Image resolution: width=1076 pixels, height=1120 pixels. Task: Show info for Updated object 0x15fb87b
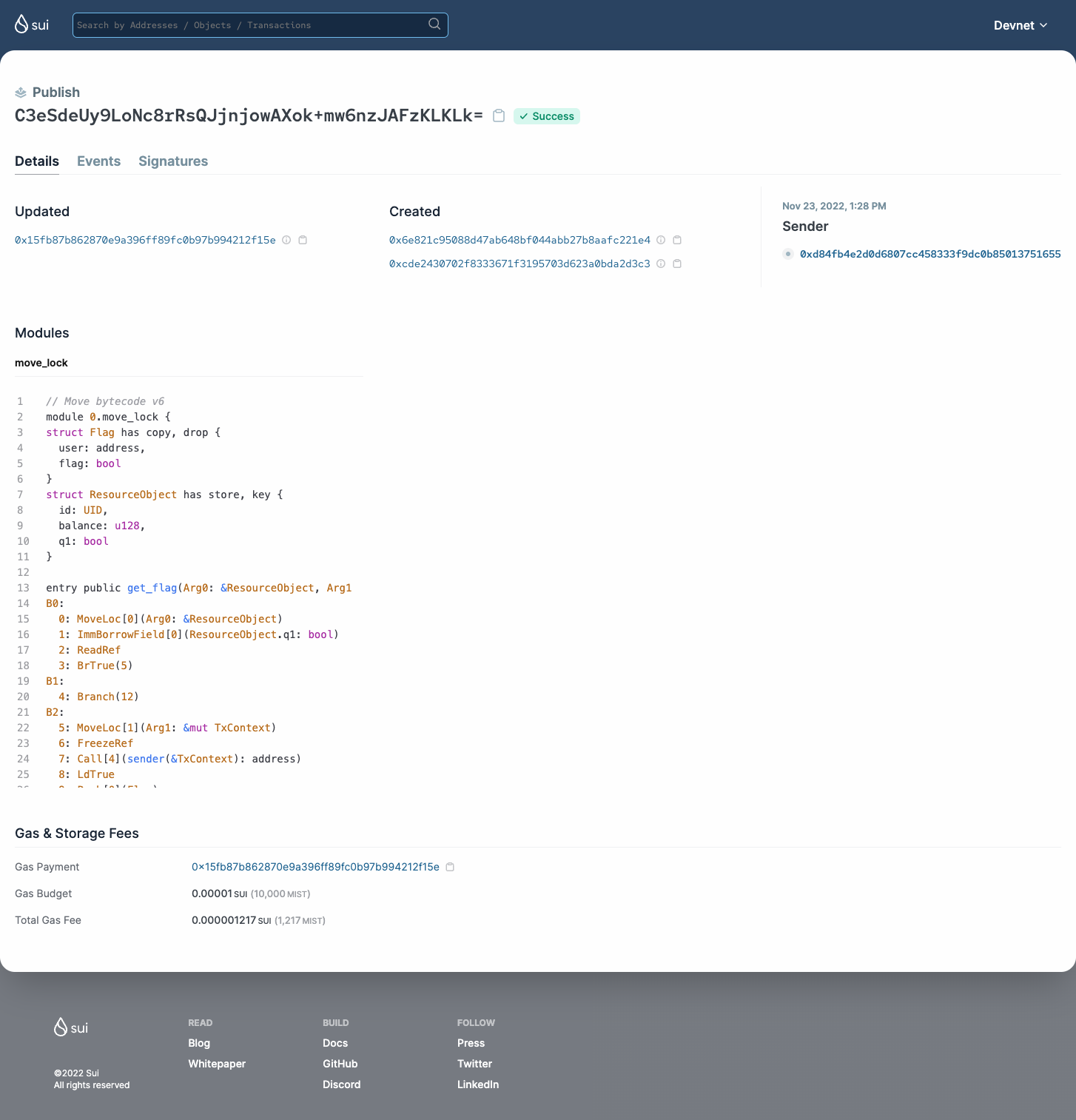[286, 240]
